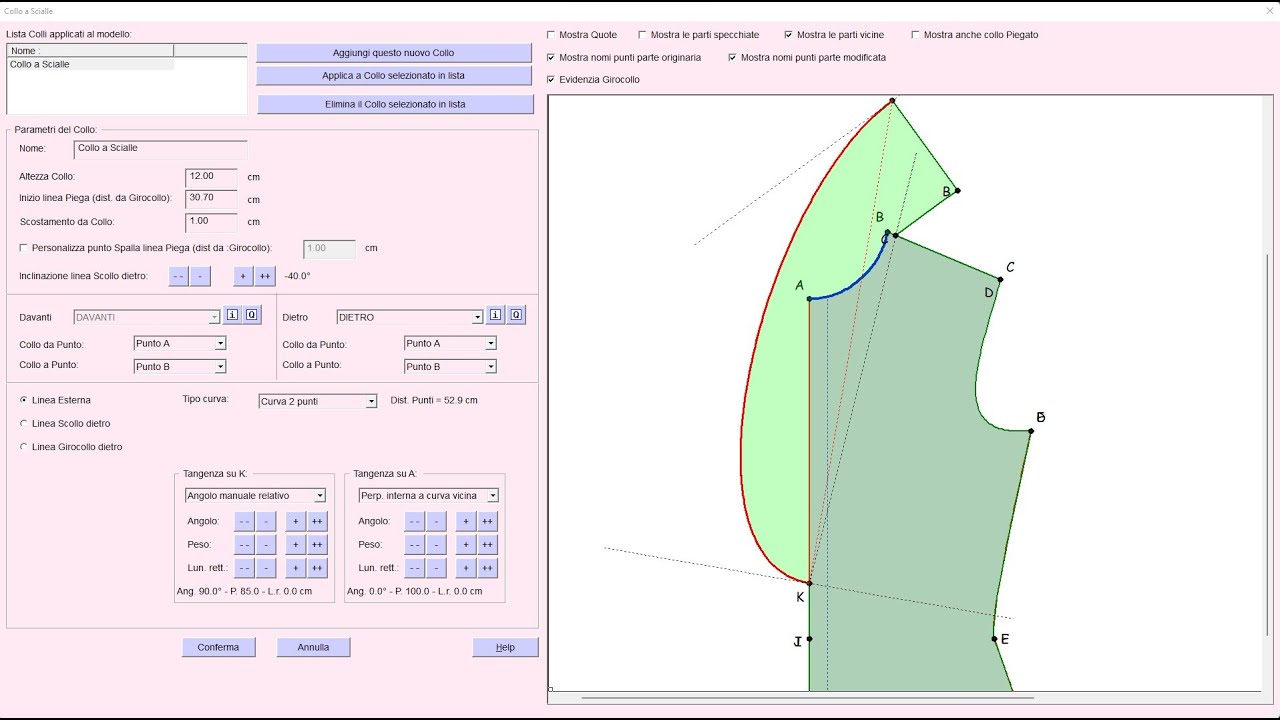The width and height of the screenshot is (1280, 720).
Task: Enable Mostra le parti specchiate checkbox
Action: [643, 35]
